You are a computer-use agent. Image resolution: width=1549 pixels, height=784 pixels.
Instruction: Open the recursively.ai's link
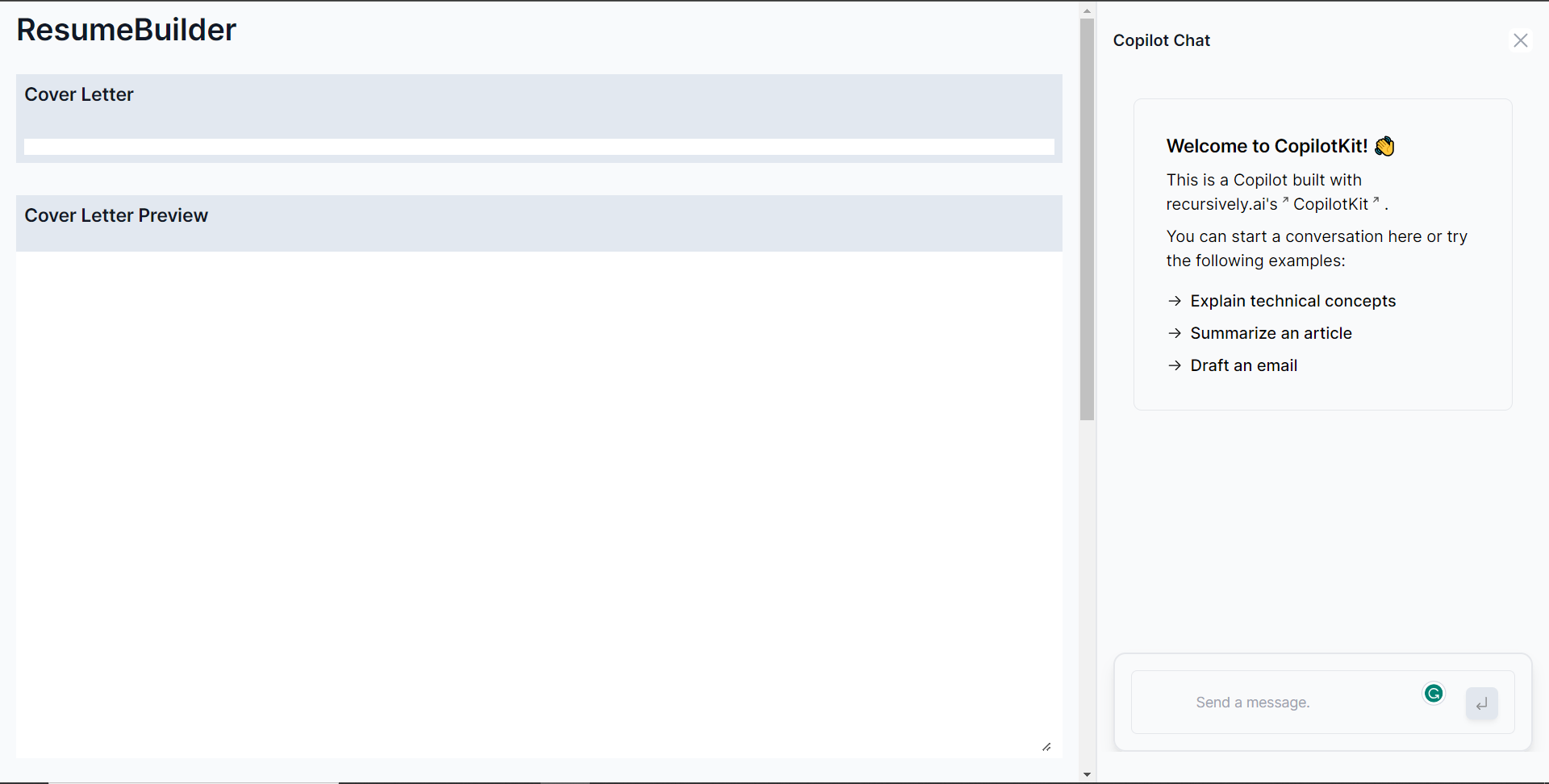click(1227, 204)
